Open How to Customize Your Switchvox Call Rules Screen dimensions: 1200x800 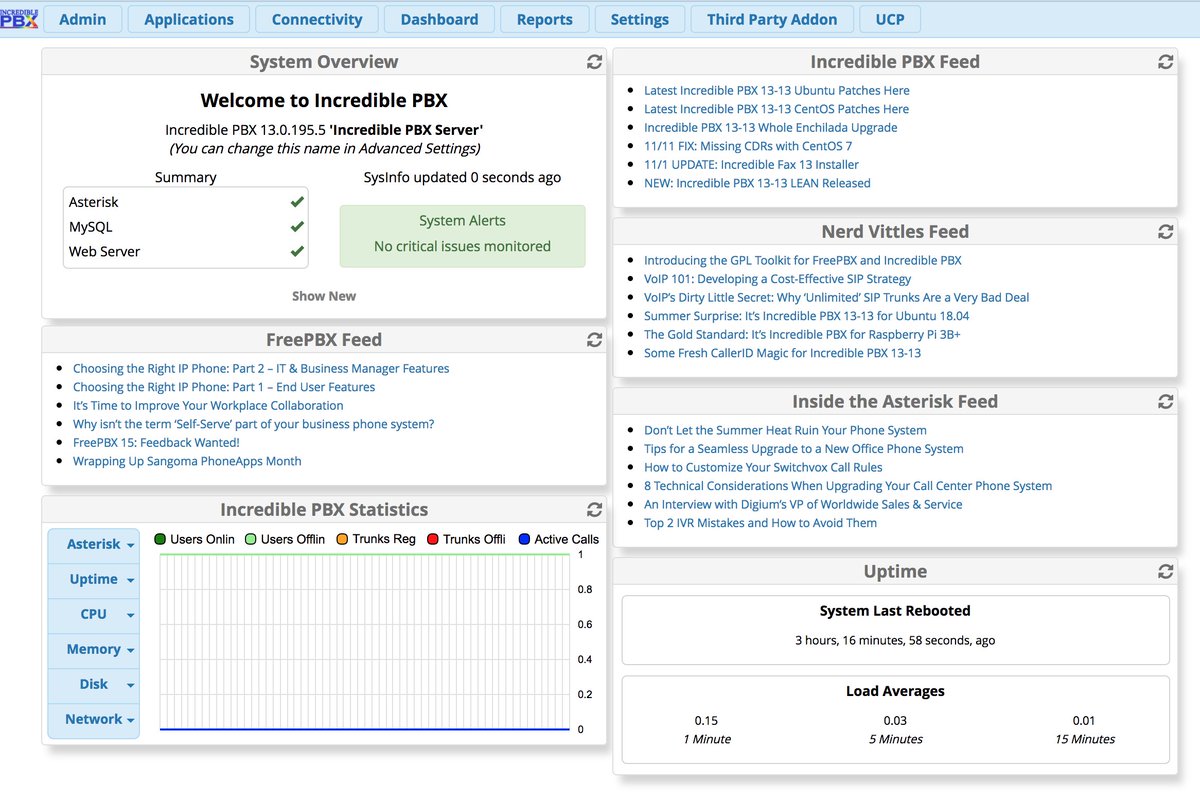point(763,467)
